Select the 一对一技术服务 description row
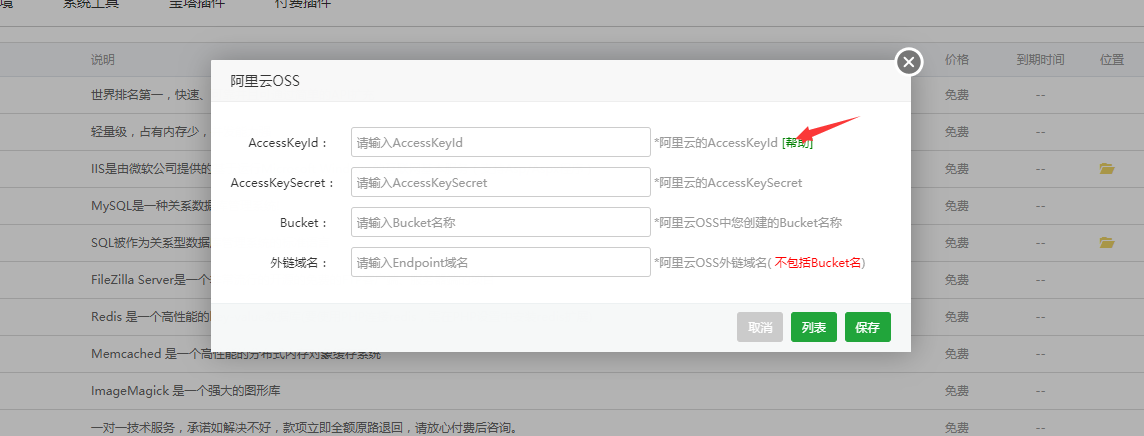Viewport: 1144px width, 436px height. click(305, 427)
